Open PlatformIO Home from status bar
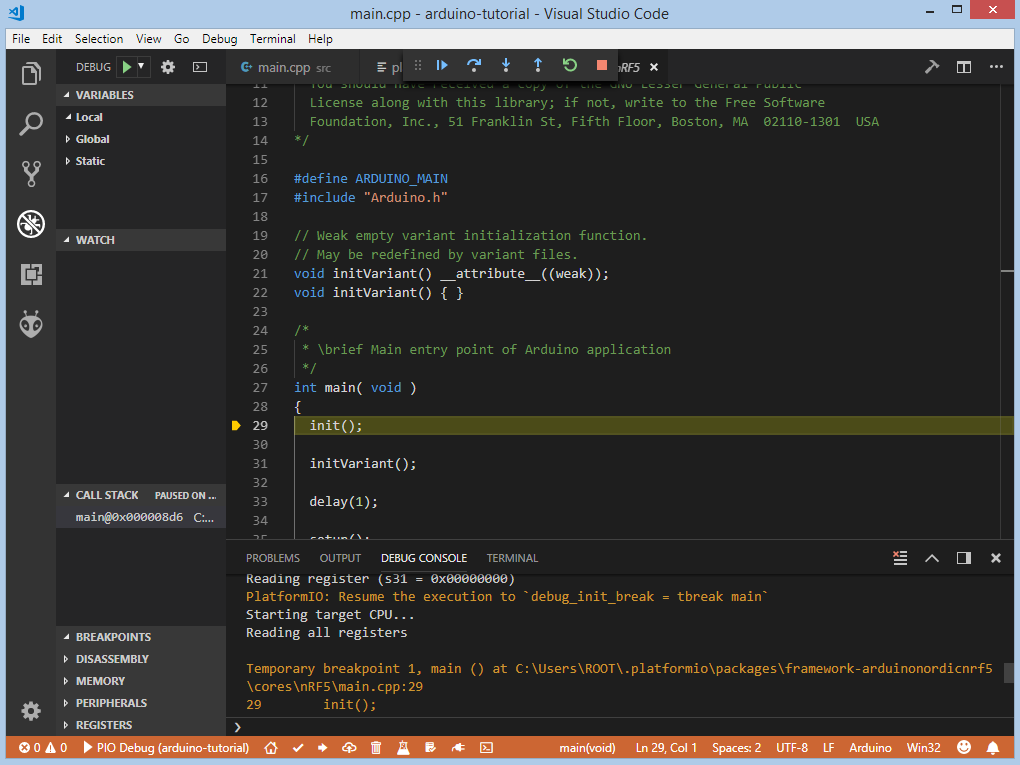This screenshot has width=1020, height=765. (271, 748)
